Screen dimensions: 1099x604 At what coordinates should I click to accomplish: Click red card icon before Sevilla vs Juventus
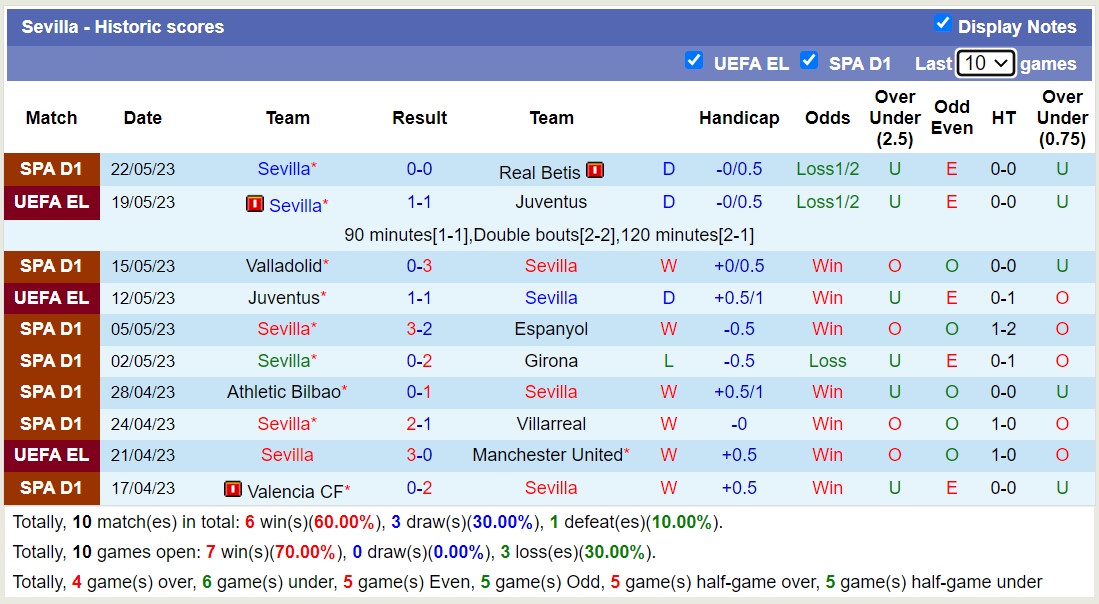(x=255, y=204)
